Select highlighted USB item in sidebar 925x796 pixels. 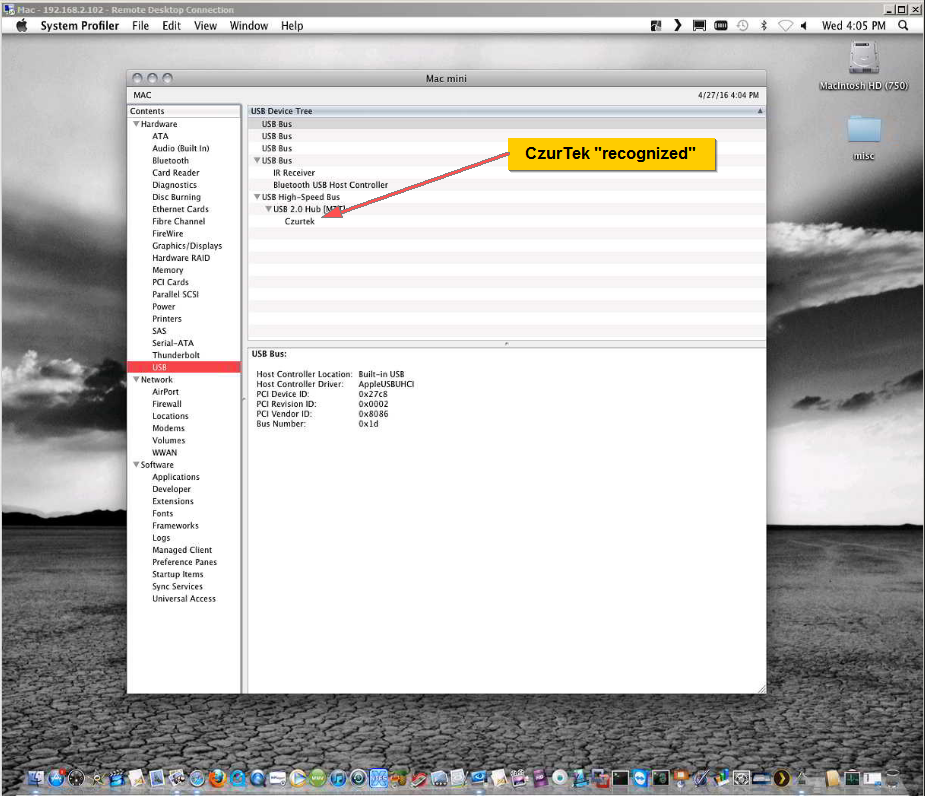pos(183,367)
